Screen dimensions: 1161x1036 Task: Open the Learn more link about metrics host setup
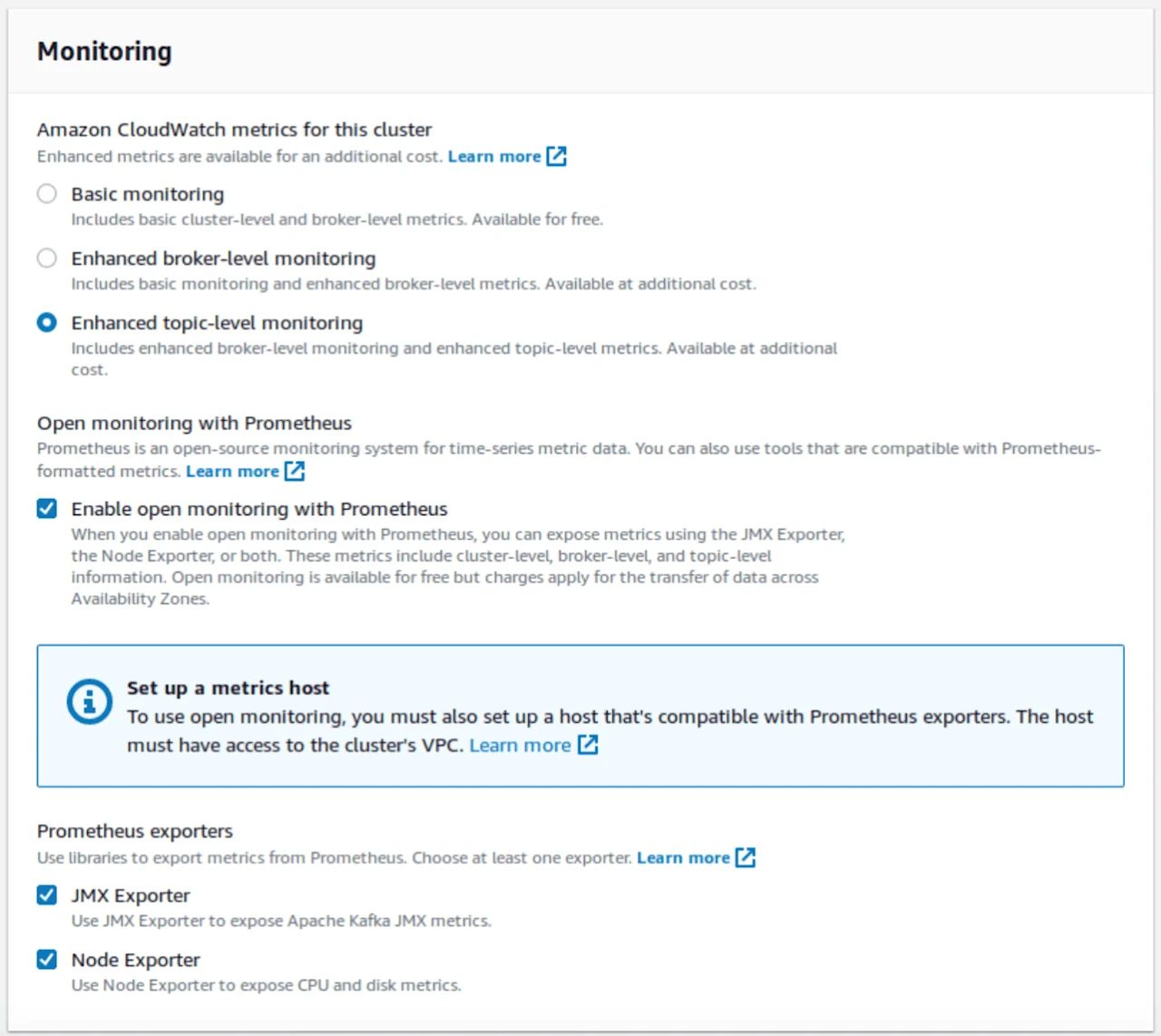[x=520, y=745]
